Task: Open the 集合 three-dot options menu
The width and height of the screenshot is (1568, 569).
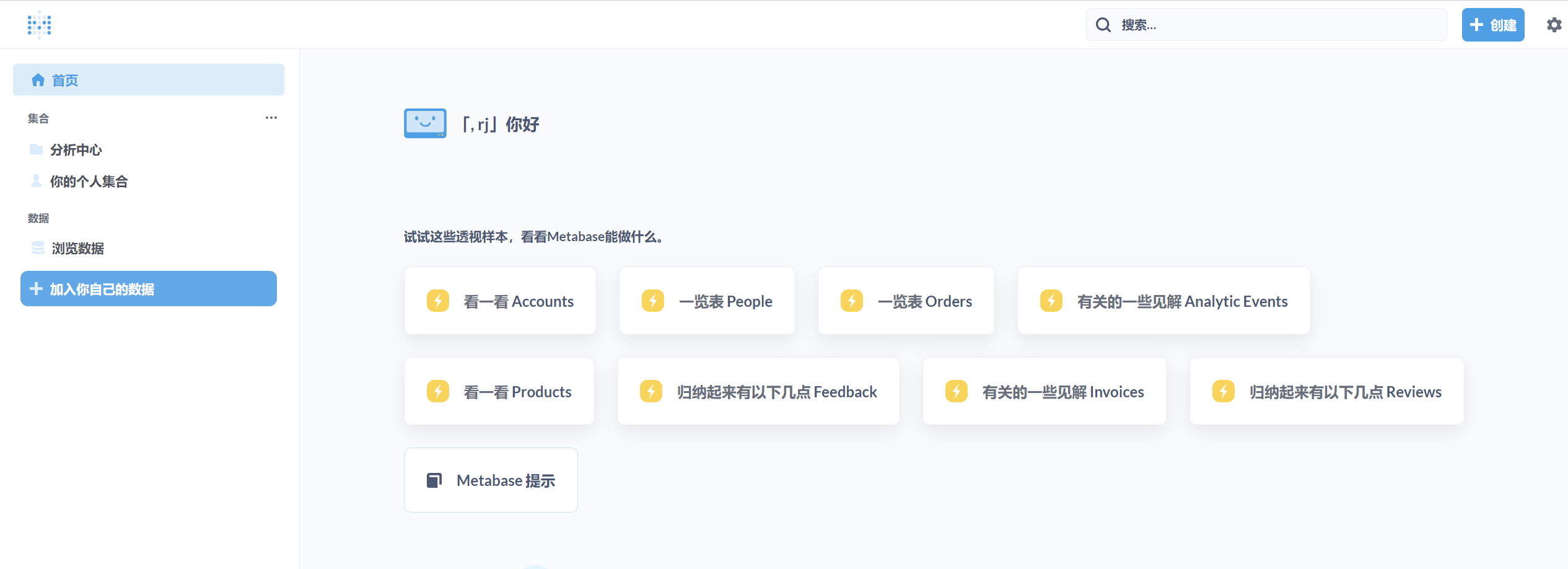Action: [x=271, y=118]
